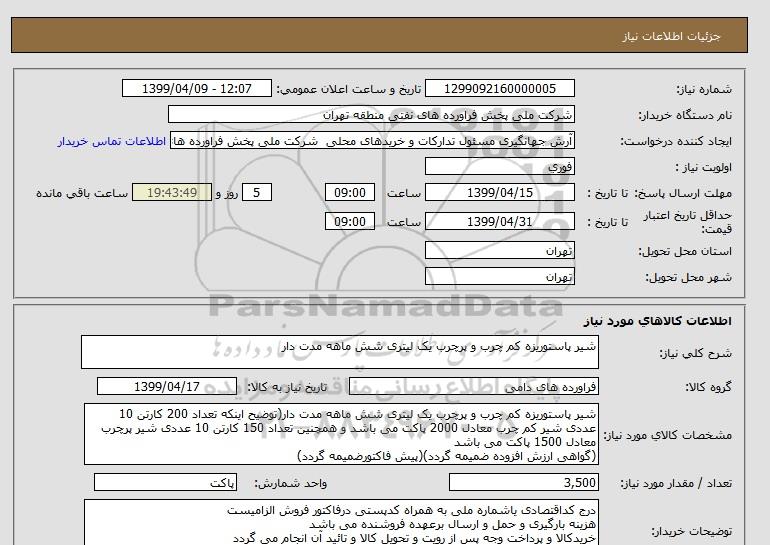Click the priority field showing فوری
This screenshot has height=545, width=770.
pos(499,166)
